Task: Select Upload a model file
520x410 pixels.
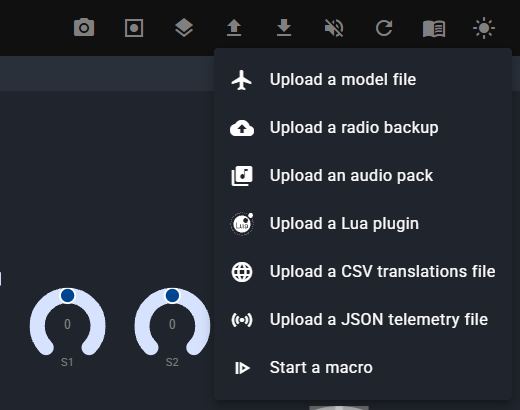Action: click(363, 80)
